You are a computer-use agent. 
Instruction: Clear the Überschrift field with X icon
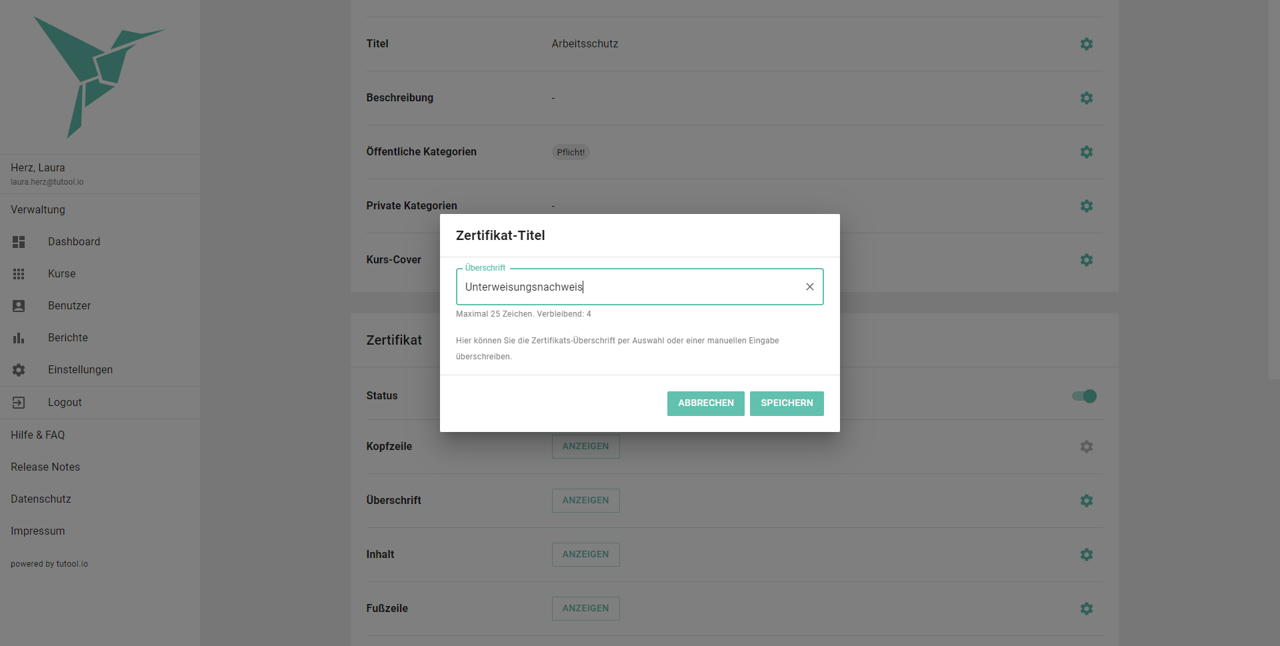[810, 287]
